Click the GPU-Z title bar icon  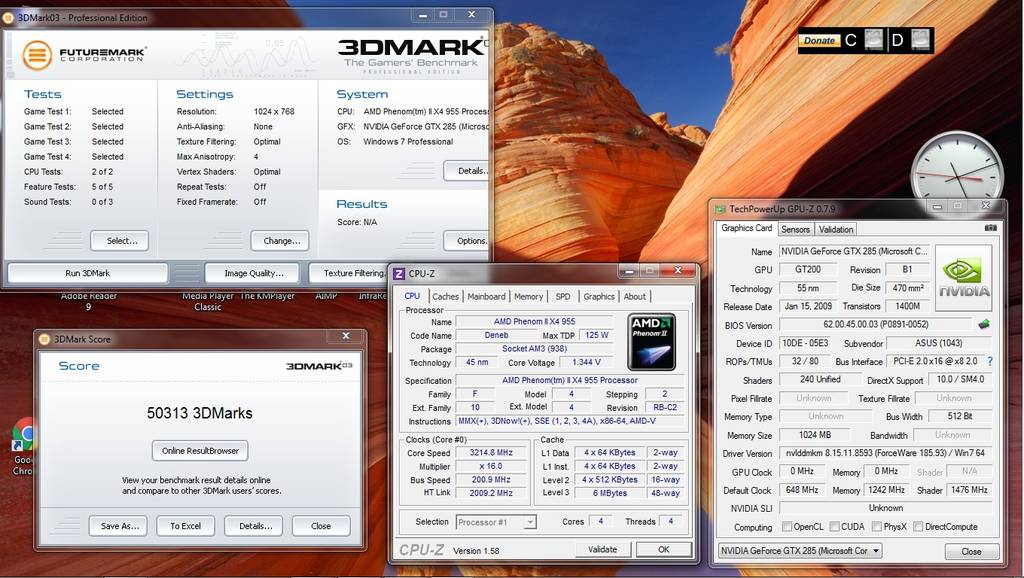click(x=720, y=209)
